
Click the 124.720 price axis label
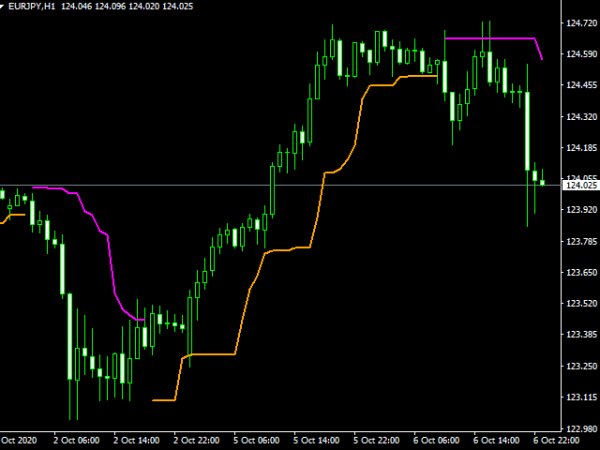[580, 24]
